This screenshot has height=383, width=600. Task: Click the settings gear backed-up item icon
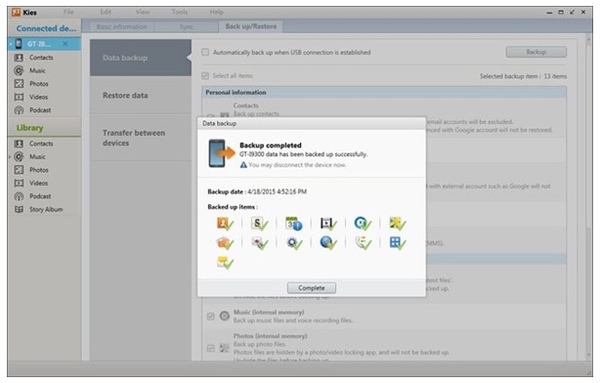pyautogui.click(x=294, y=243)
